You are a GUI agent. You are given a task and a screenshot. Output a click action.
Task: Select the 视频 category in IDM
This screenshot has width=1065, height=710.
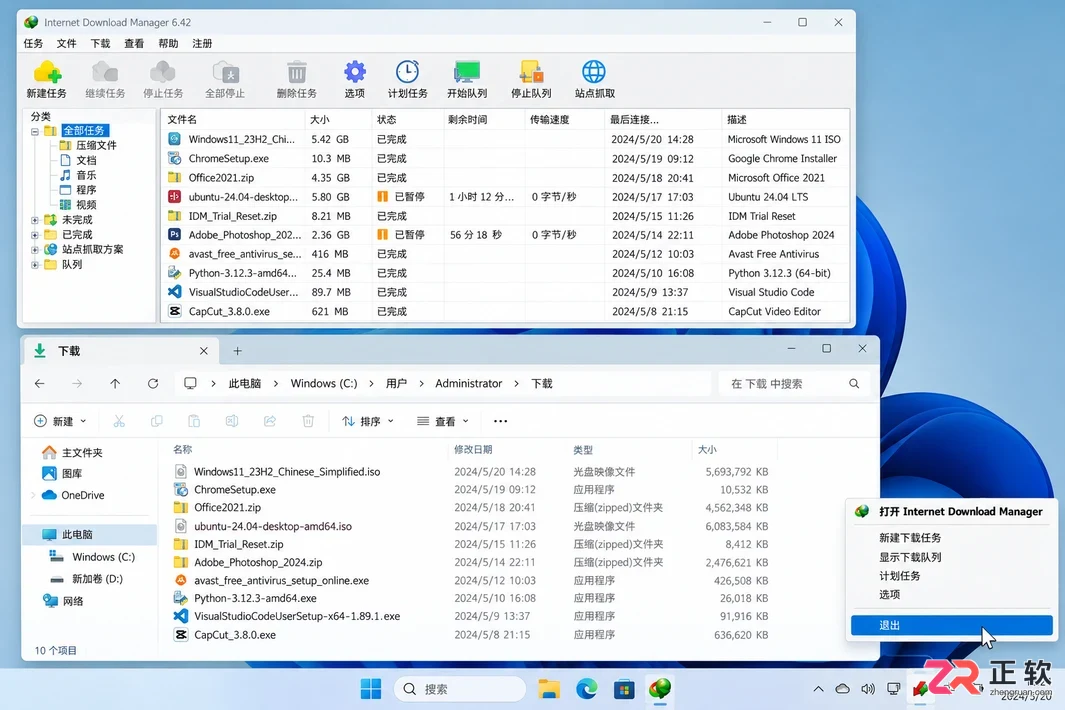(x=86, y=205)
